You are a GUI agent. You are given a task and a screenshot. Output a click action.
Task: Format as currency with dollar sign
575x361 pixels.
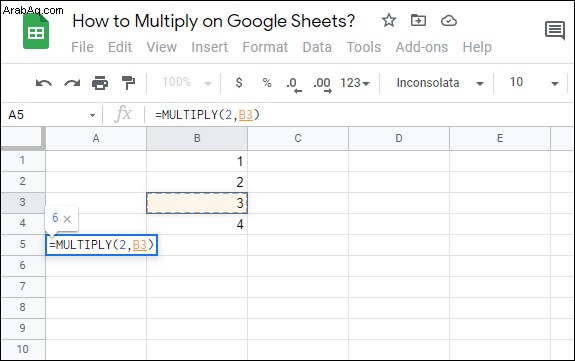tap(239, 83)
